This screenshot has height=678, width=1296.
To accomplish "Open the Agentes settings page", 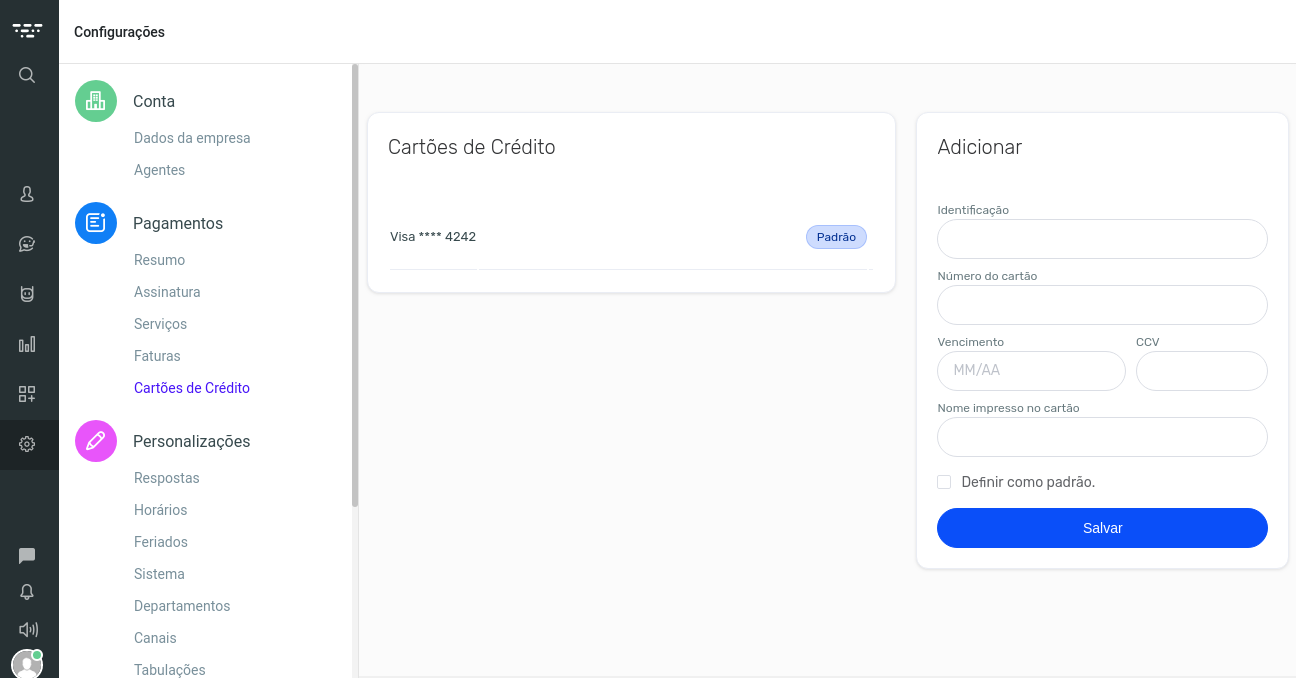I will click(x=159, y=170).
